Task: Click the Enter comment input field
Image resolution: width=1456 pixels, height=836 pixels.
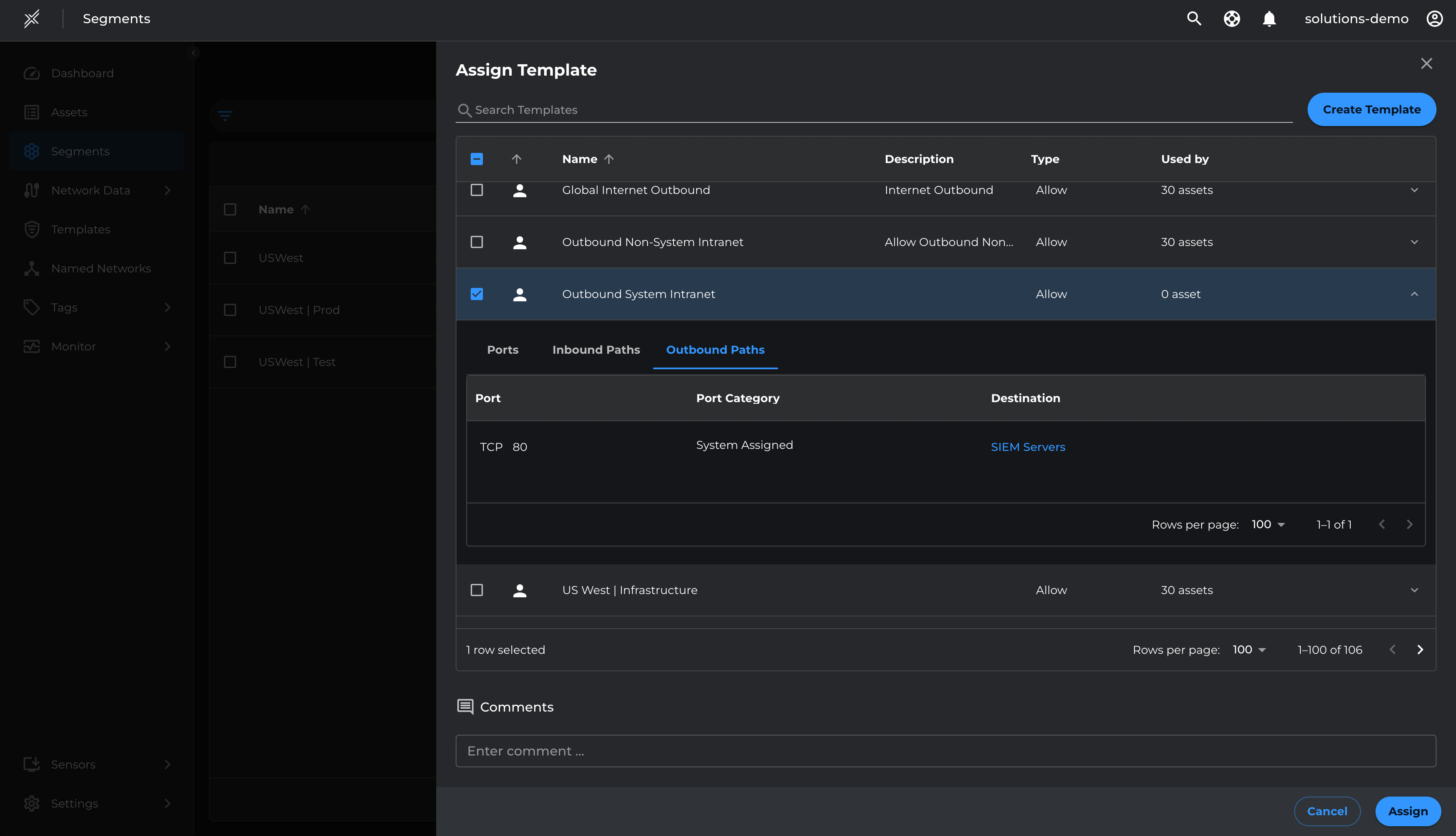Action: point(945,751)
